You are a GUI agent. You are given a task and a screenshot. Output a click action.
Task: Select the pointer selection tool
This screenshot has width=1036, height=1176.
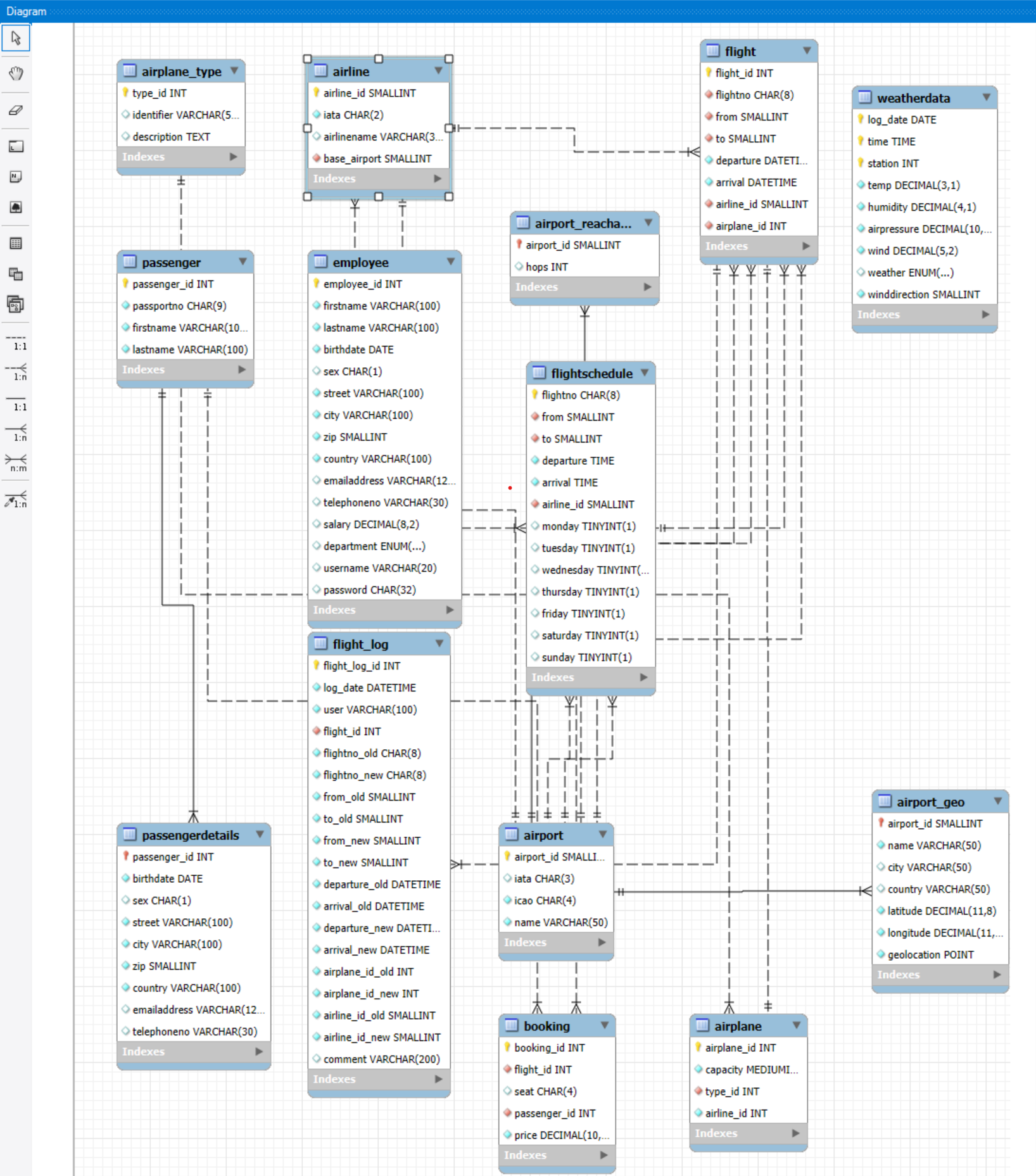tap(16, 39)
